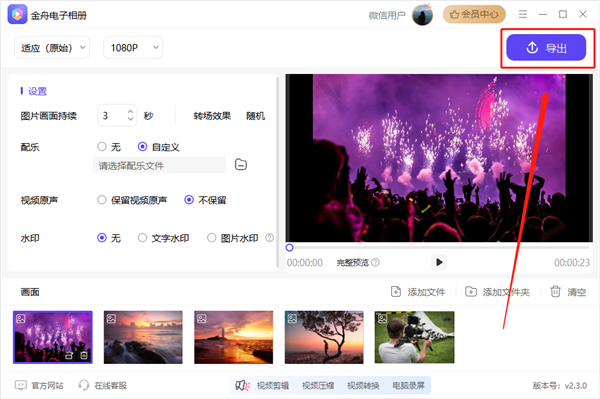Click the user avatar picture
Image resolution: width=600 pixels, height=399 pixels.
(422, 15)
